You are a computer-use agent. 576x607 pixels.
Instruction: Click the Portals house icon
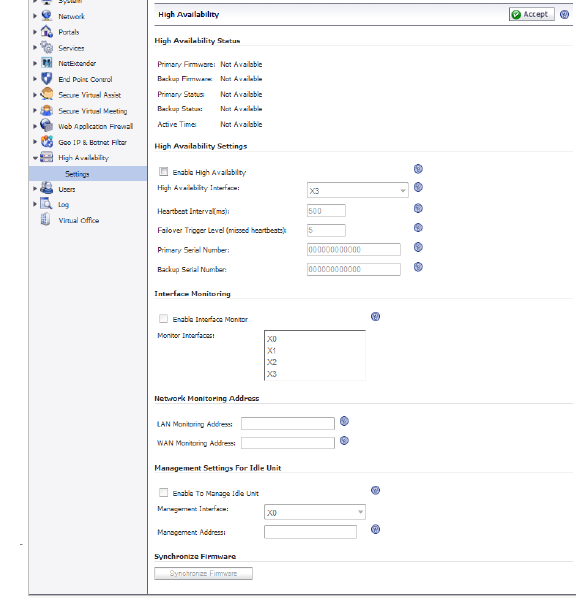coord(46,31)
